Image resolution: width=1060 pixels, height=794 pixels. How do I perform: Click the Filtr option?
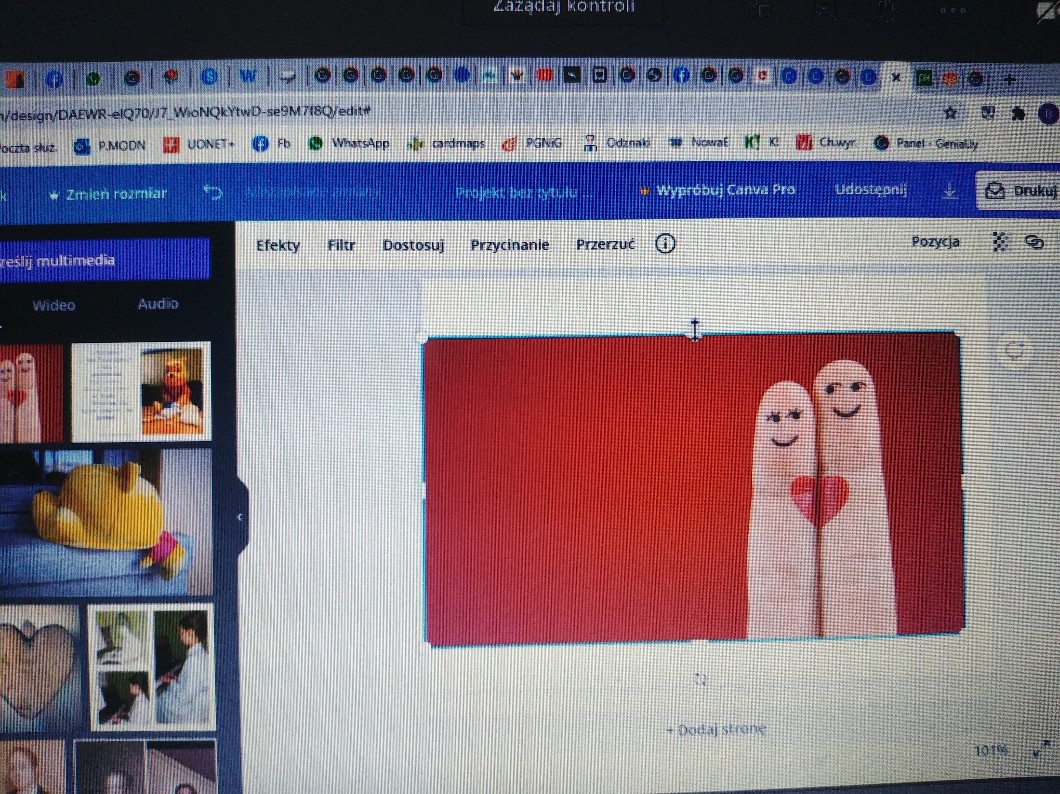(x=341, y=245)
